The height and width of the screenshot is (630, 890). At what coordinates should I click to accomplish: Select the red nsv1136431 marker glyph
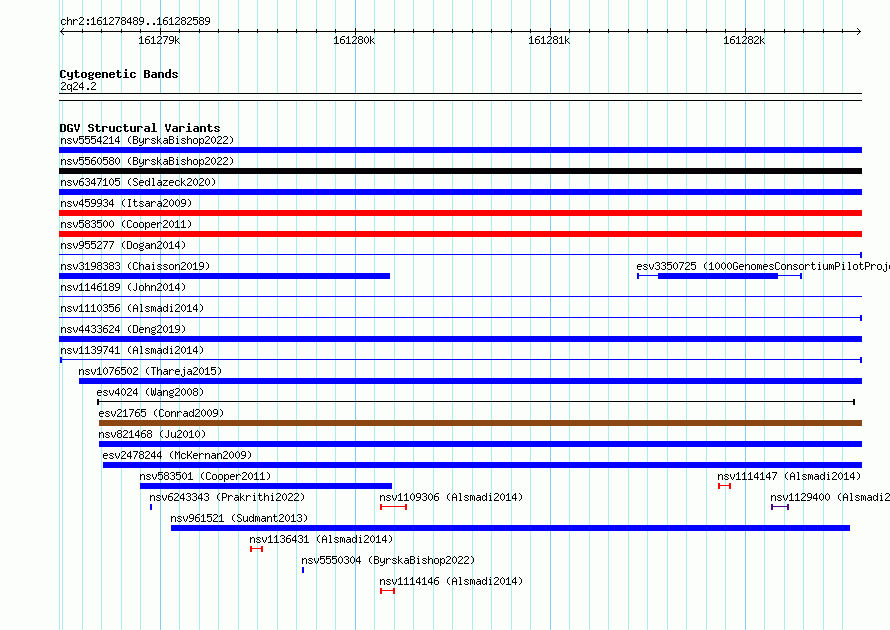click(x=257, y=549)
